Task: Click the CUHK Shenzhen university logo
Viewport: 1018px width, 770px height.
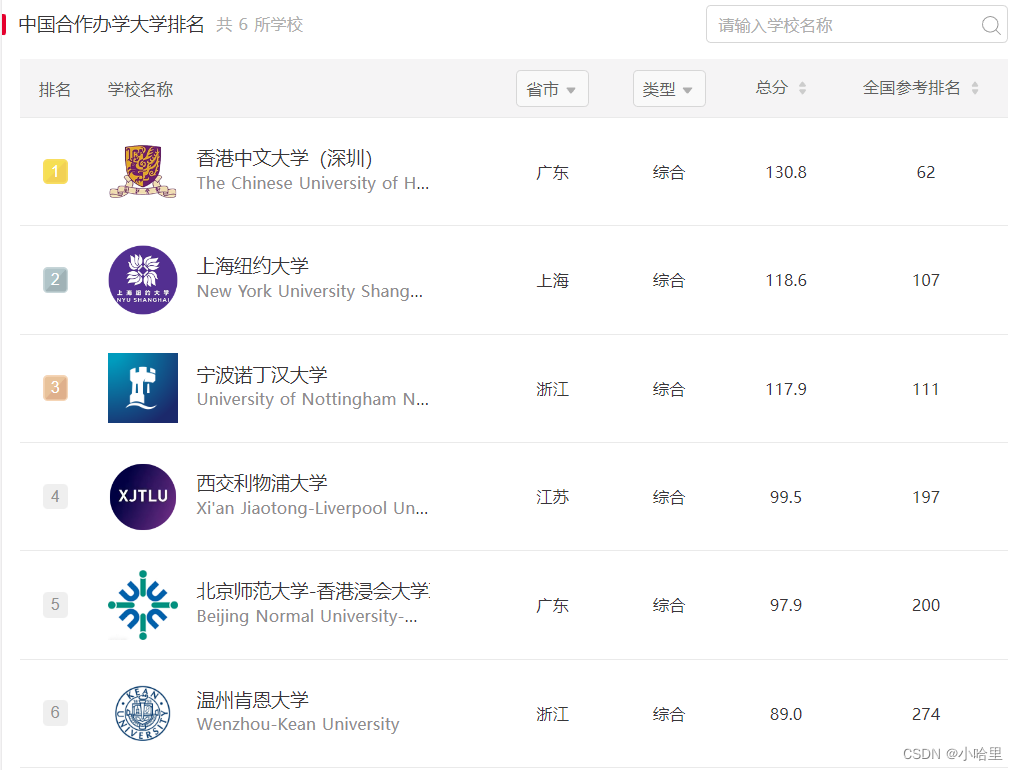Action: click(143, 171)
